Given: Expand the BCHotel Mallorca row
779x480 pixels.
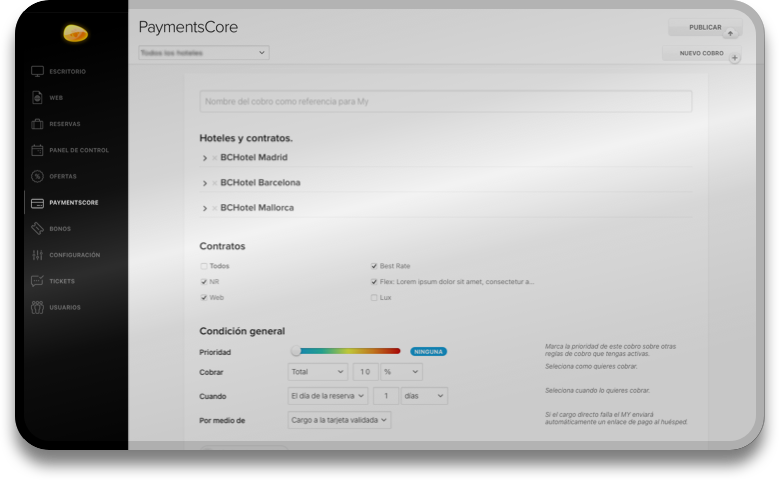Looking at the screenshot, I should (x=205, y=208).
